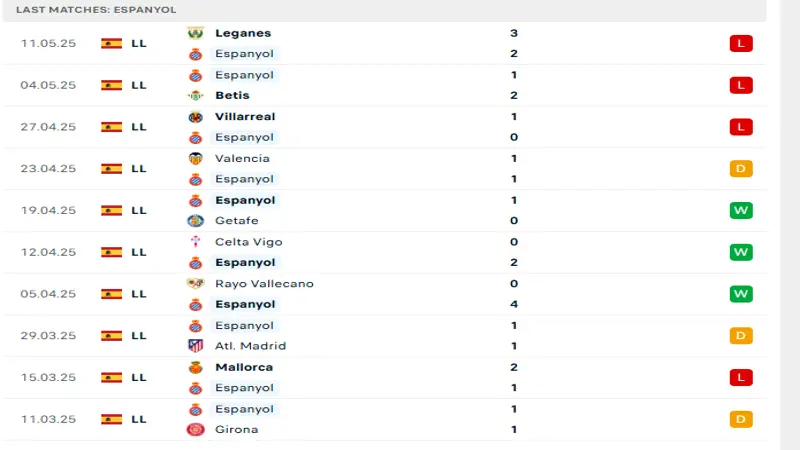The width and height of the screenshot is (800, 450).
Task: Click the green W badge for the Getafe match
Action: [740, 211]
